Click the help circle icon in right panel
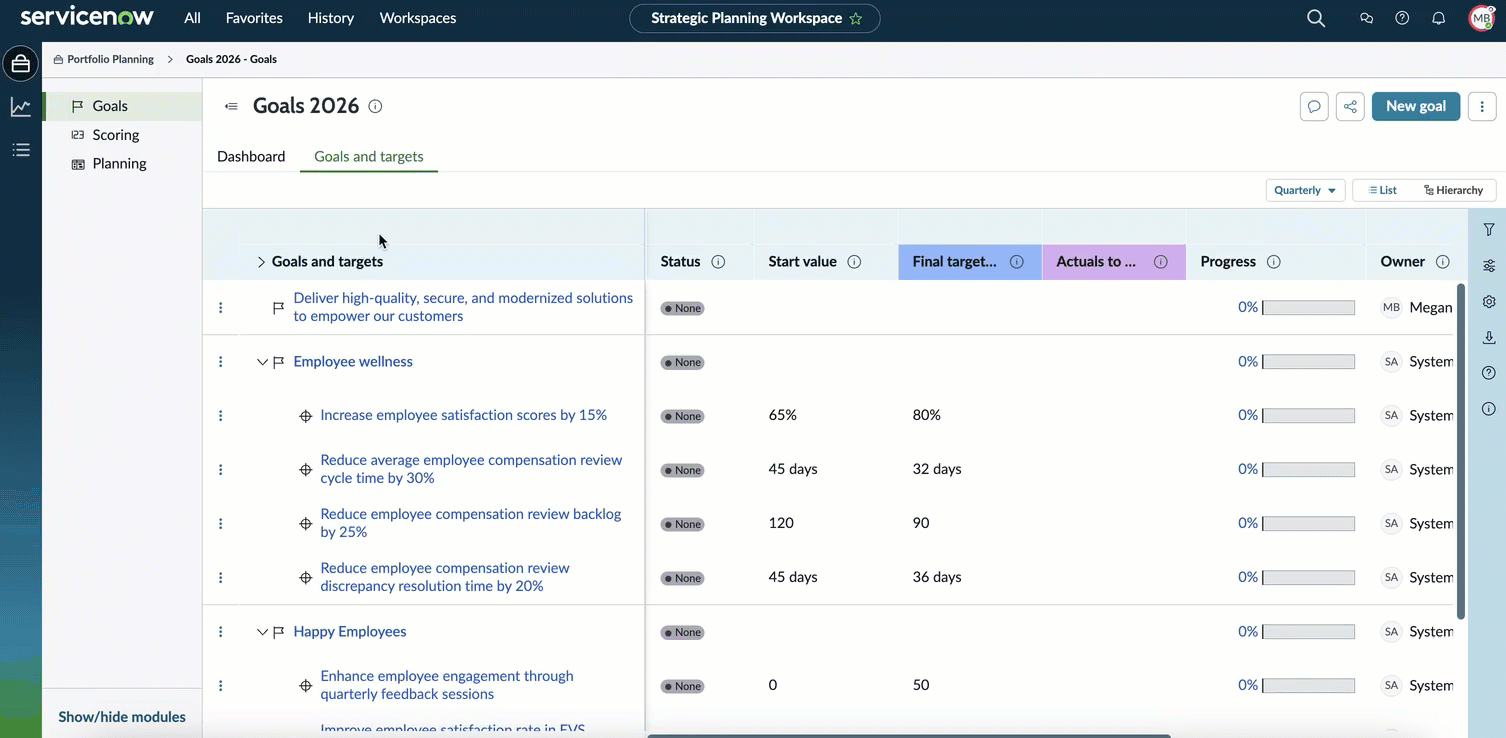Screen dimensions: 1506x738 click(x=1489, y=373)
